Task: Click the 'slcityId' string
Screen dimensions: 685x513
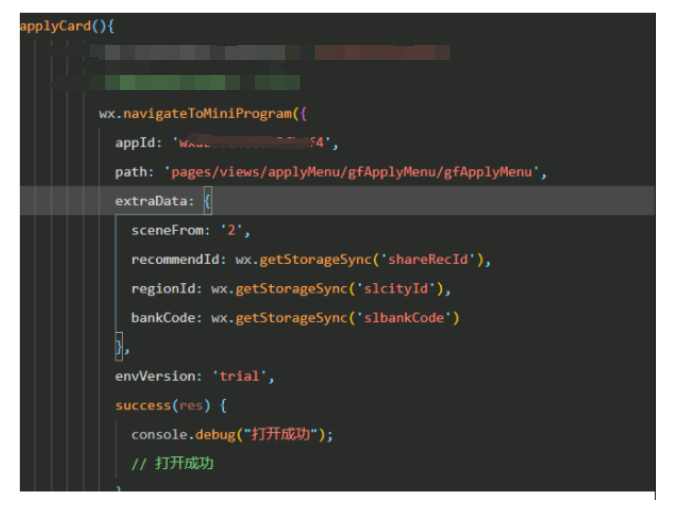Action: (x=396, y=289)
